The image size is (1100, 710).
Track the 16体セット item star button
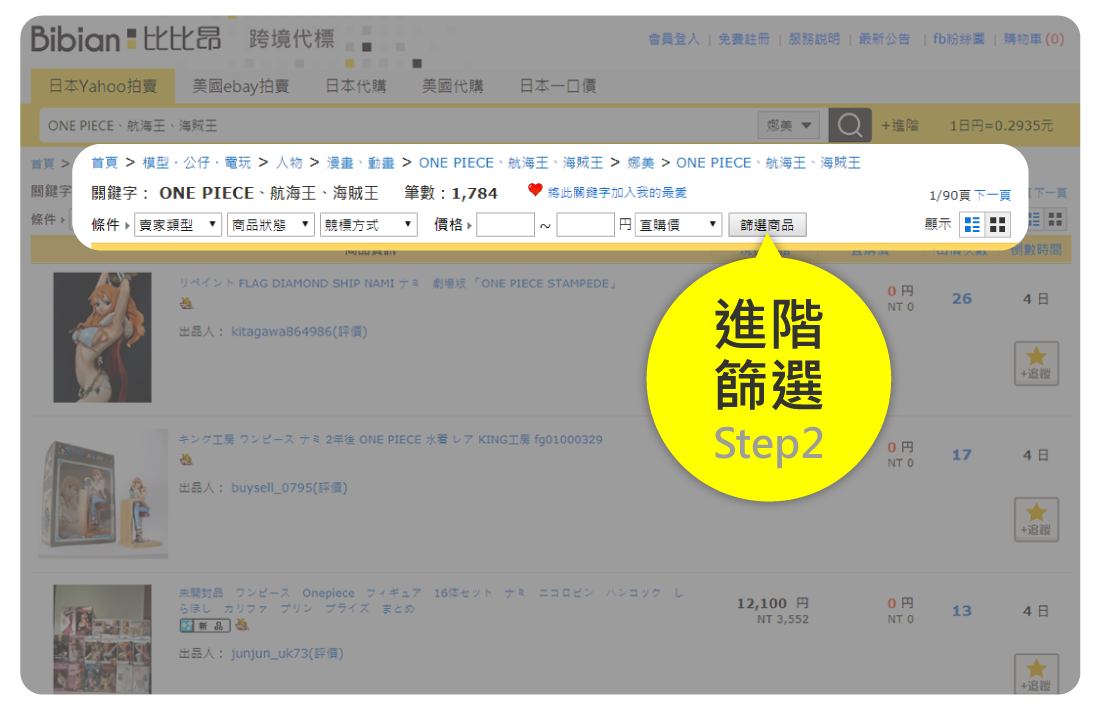[x=1036, y=673]
